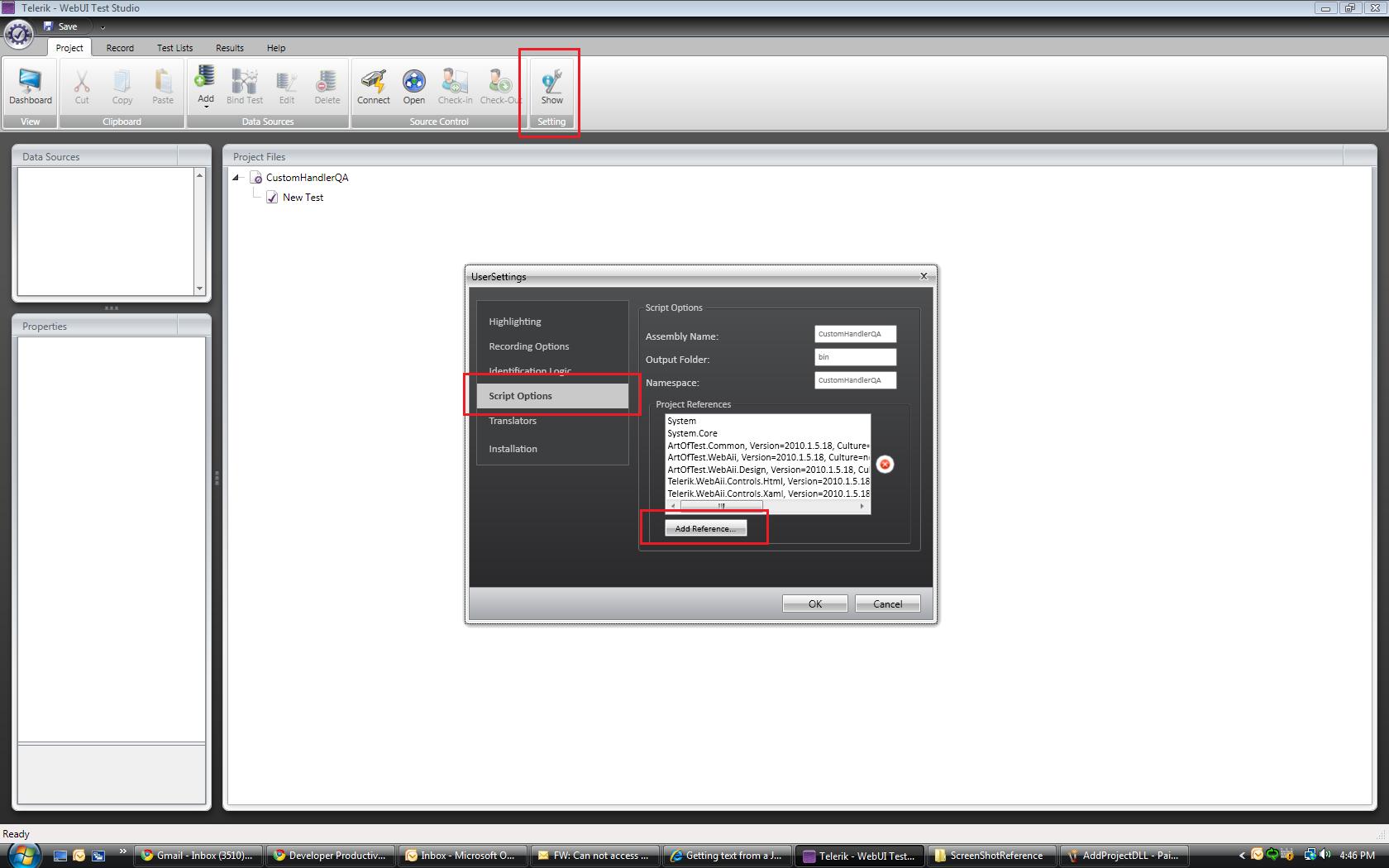Click the volume speaker tray icon
This screenshot has width=1389, height=868.
point(1325,855)
